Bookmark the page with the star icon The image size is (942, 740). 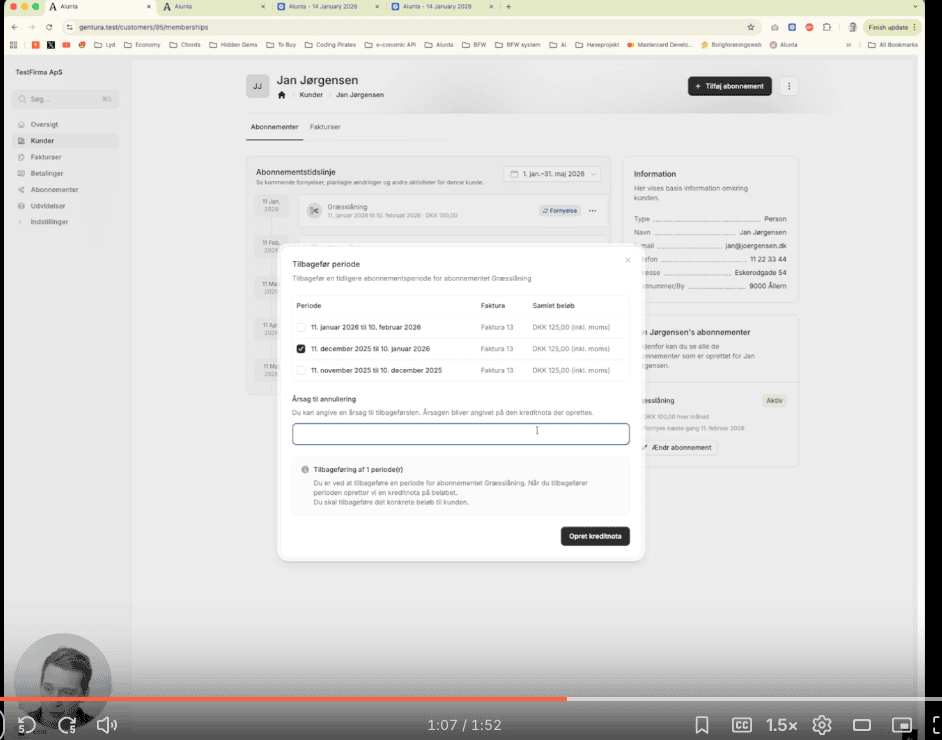pyautogui.click(x=750, y=27)
